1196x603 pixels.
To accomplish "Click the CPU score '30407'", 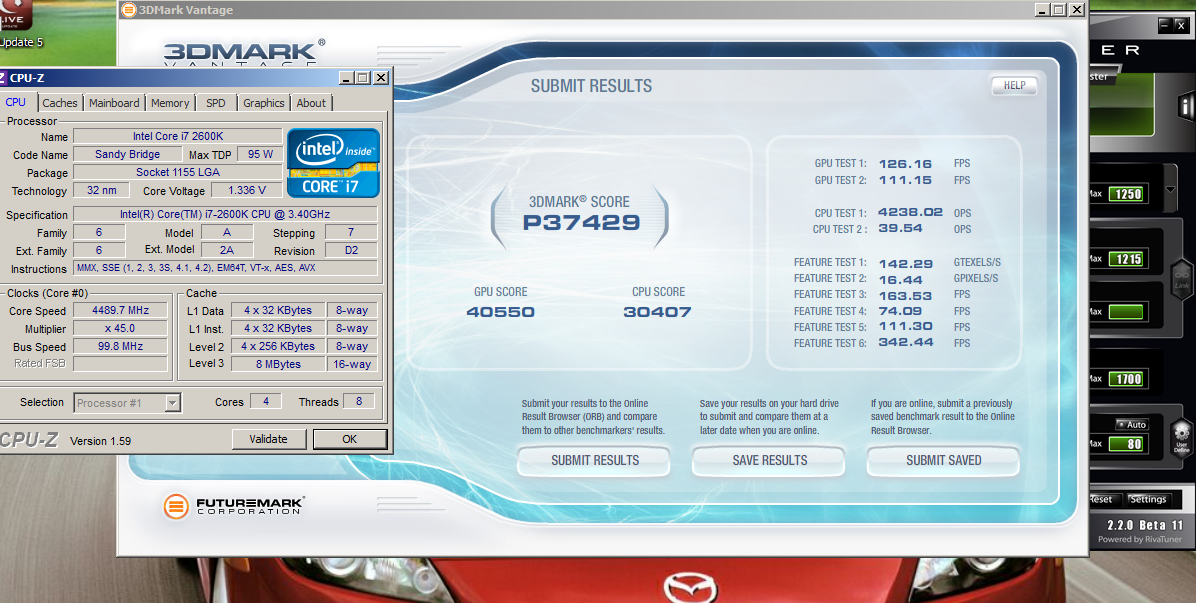I will click(657, 312).
